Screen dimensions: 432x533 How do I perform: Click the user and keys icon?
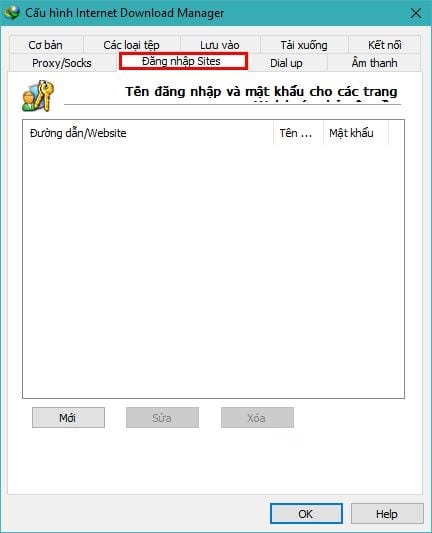click(x=38, y=96)
